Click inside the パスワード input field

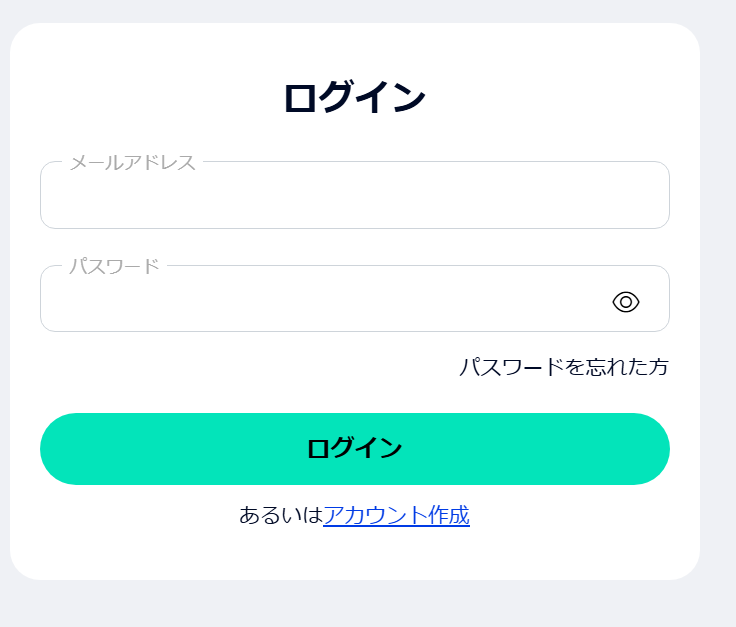tap(320, 300)
